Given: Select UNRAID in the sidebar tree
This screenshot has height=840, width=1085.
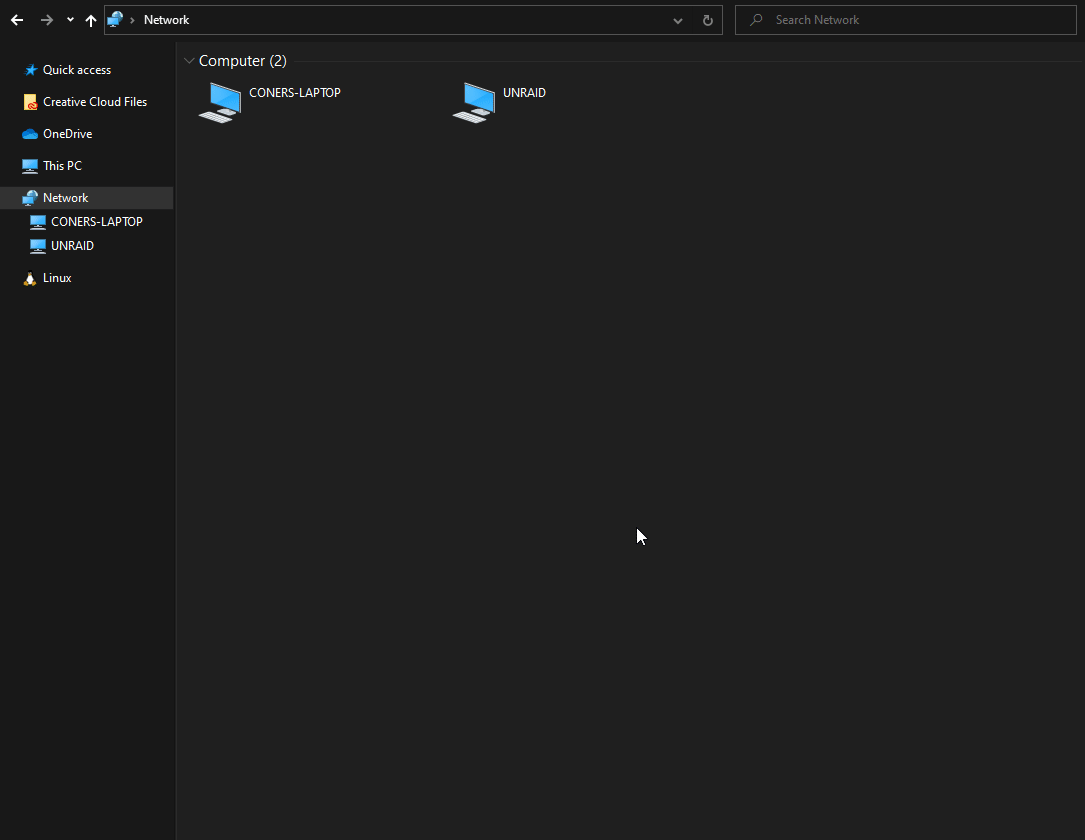Looking at the screenshot, I should point(72,246).
